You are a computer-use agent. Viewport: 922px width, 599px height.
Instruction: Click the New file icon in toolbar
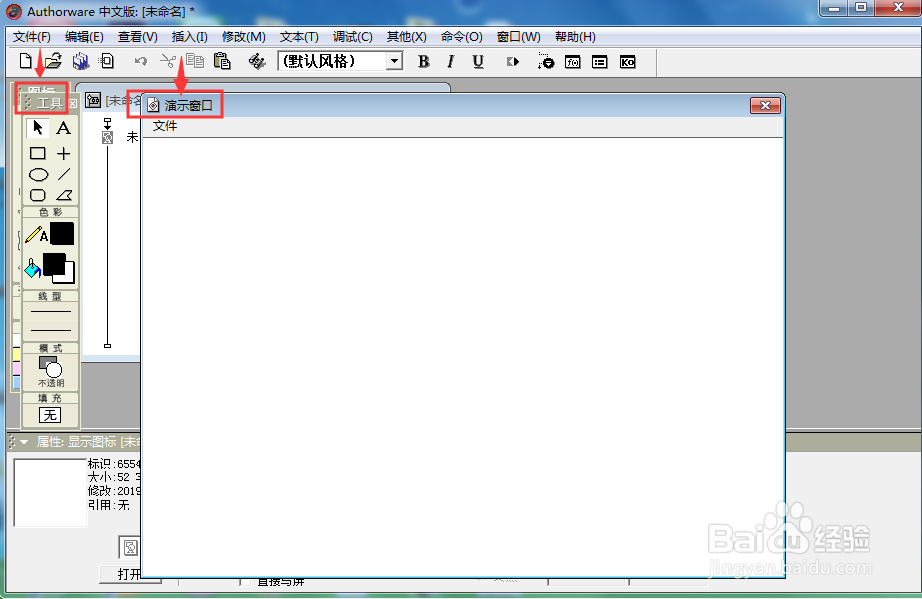tap(25, 61)
